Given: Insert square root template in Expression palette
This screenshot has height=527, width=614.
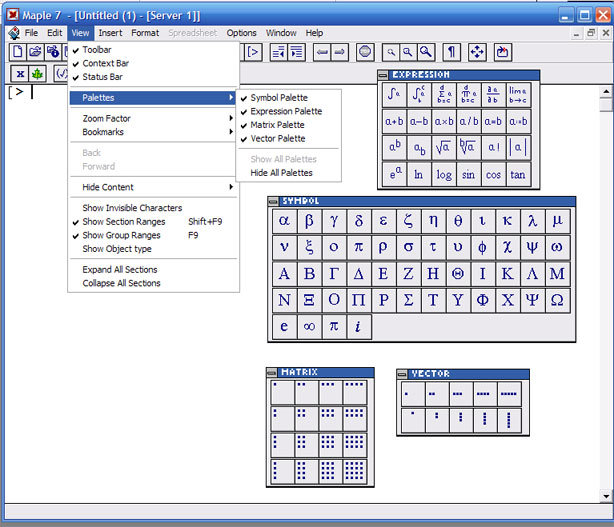Looking at the screenshot, I should [x=443, y=148].
